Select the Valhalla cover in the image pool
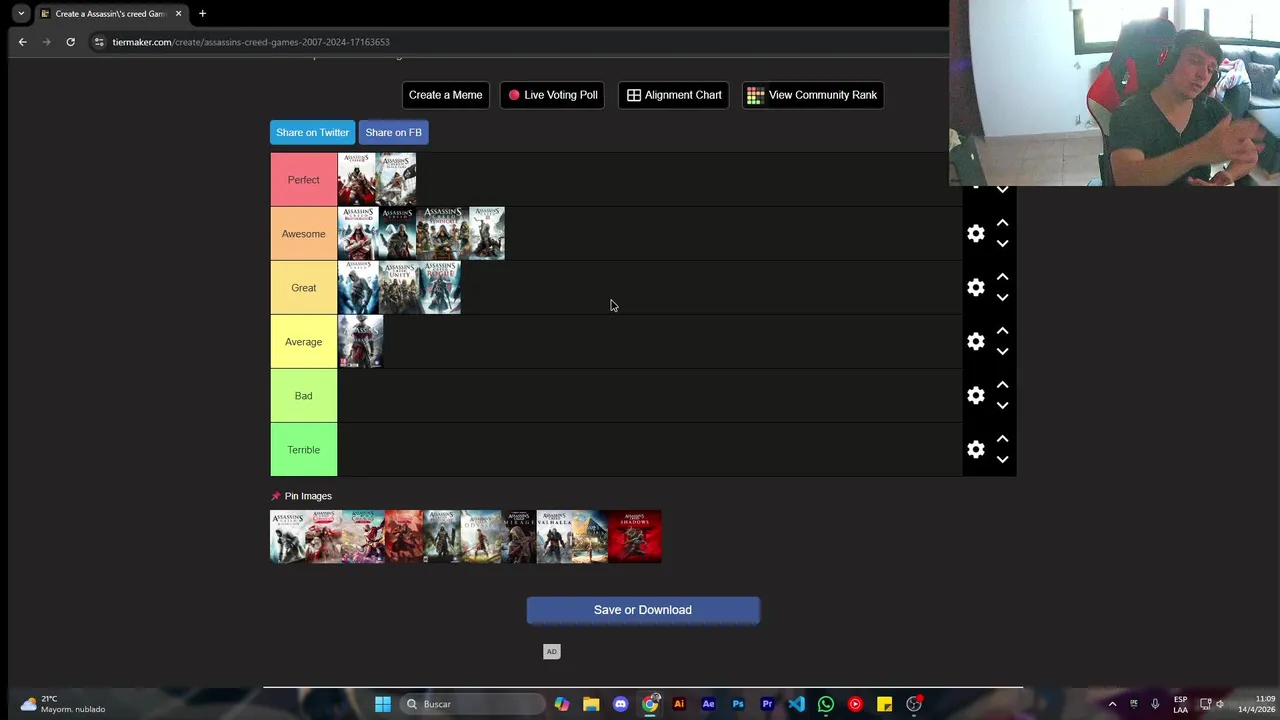This screenshot has width=1280, height=720. [x=555, y=537]
